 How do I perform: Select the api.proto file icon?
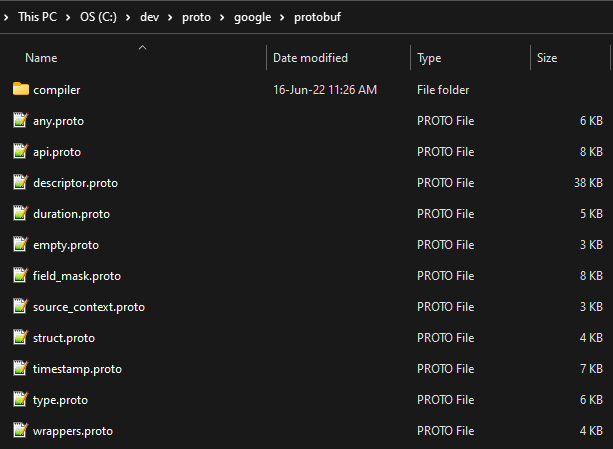click(21, 151)
